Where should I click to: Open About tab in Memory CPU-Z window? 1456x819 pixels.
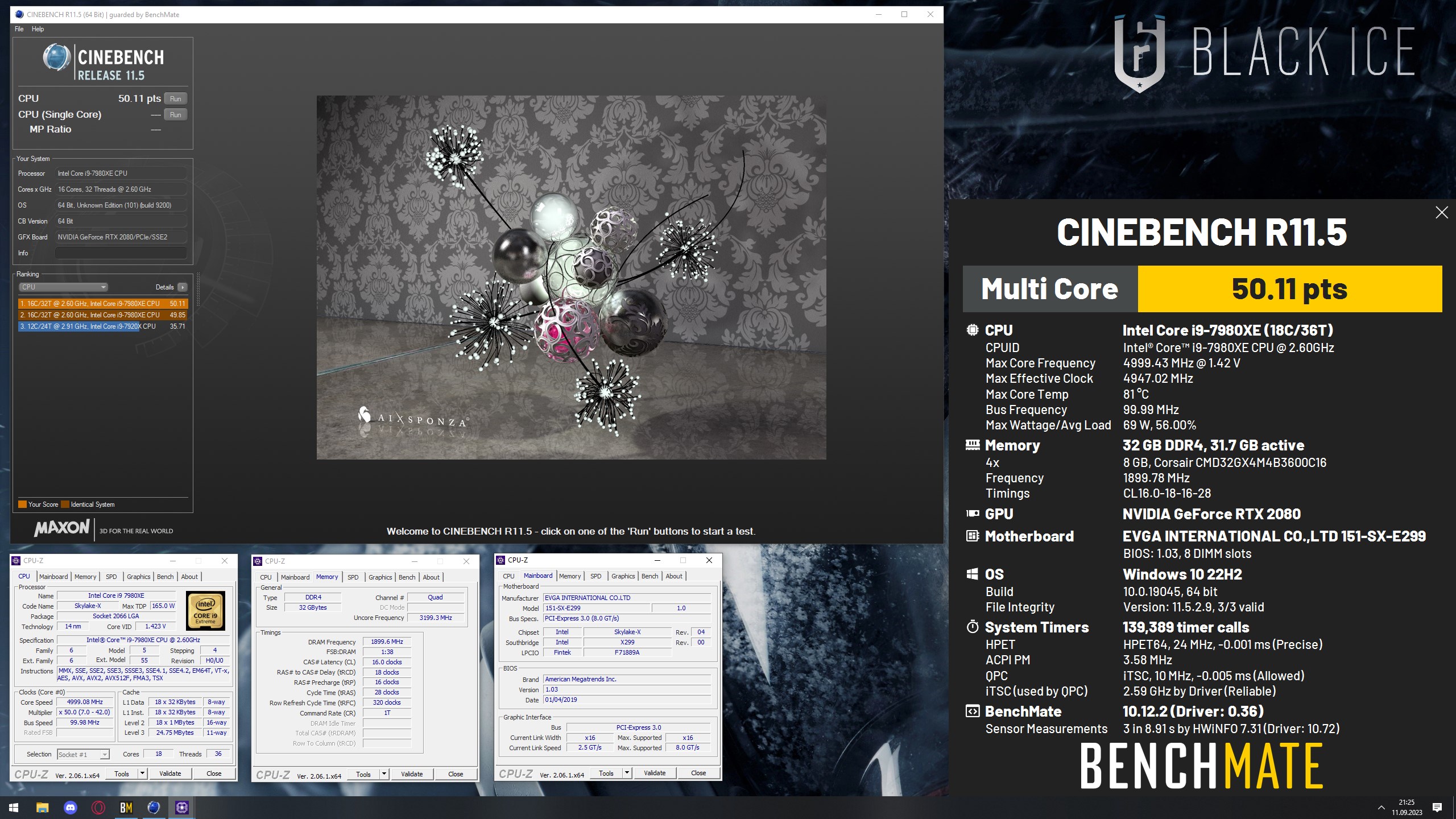(x=431, y=577)
